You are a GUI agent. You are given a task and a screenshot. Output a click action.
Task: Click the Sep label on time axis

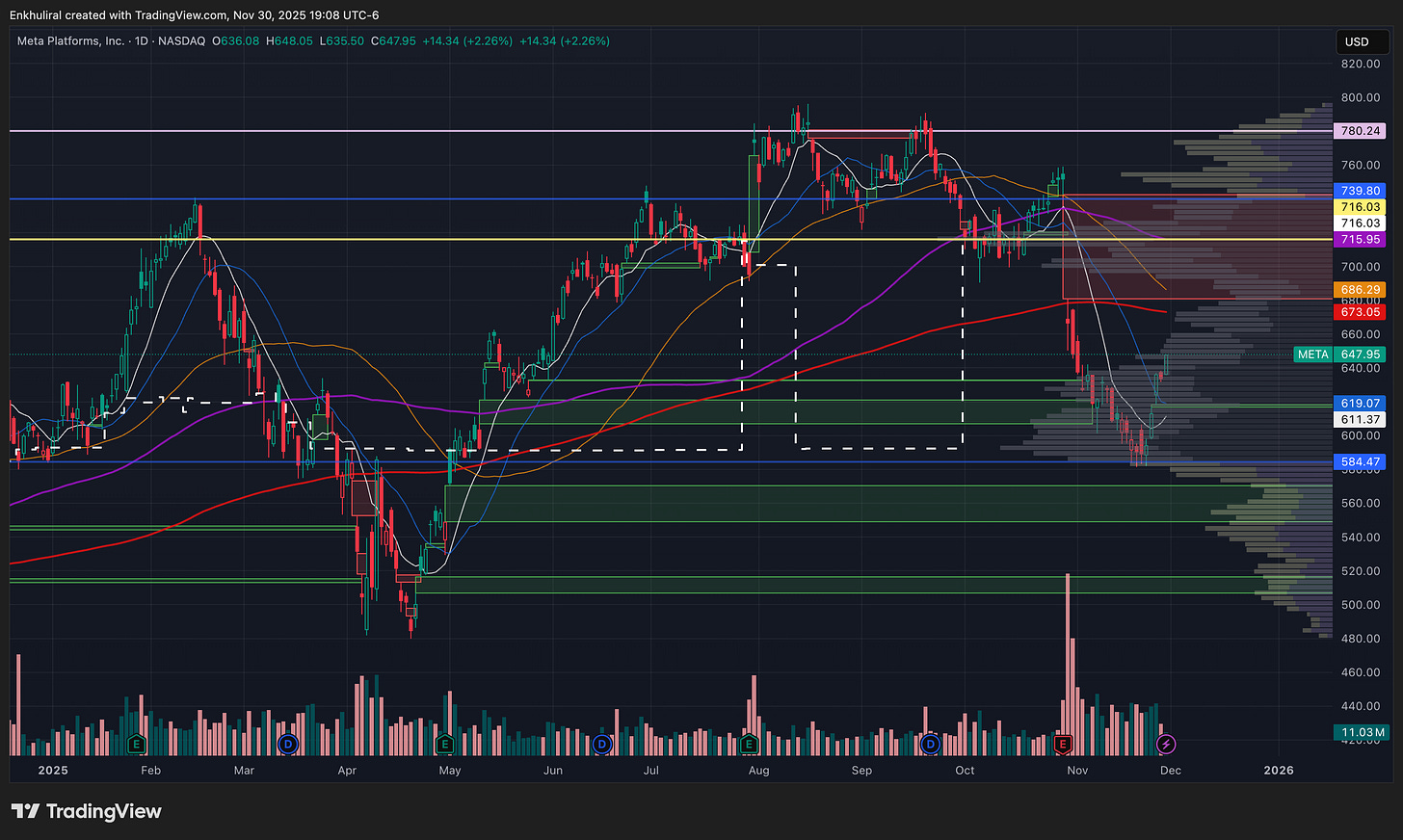(861, 771)
